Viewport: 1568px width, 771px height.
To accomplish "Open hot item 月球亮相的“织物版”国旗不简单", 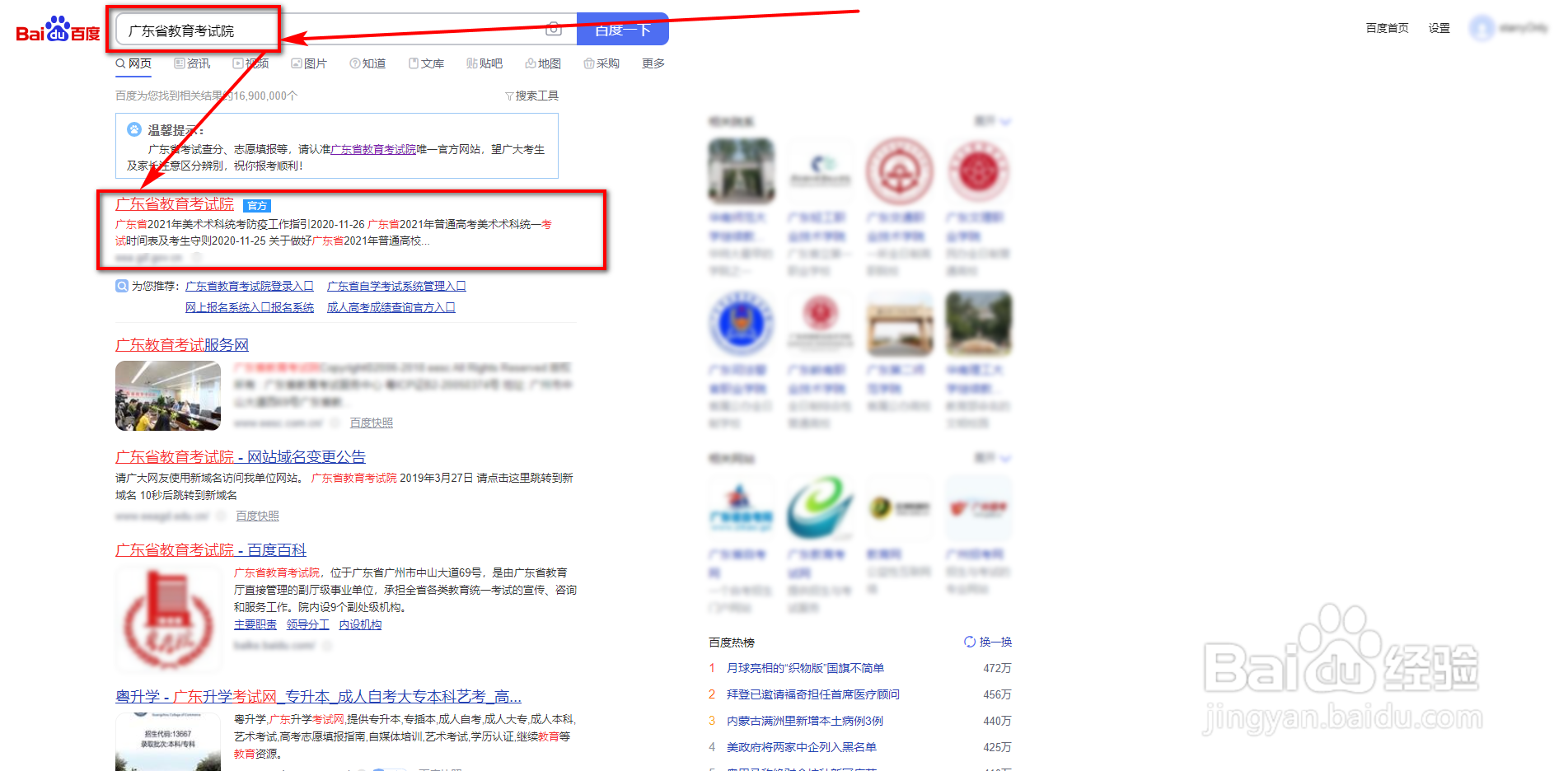I will click(x=805, y=668).
